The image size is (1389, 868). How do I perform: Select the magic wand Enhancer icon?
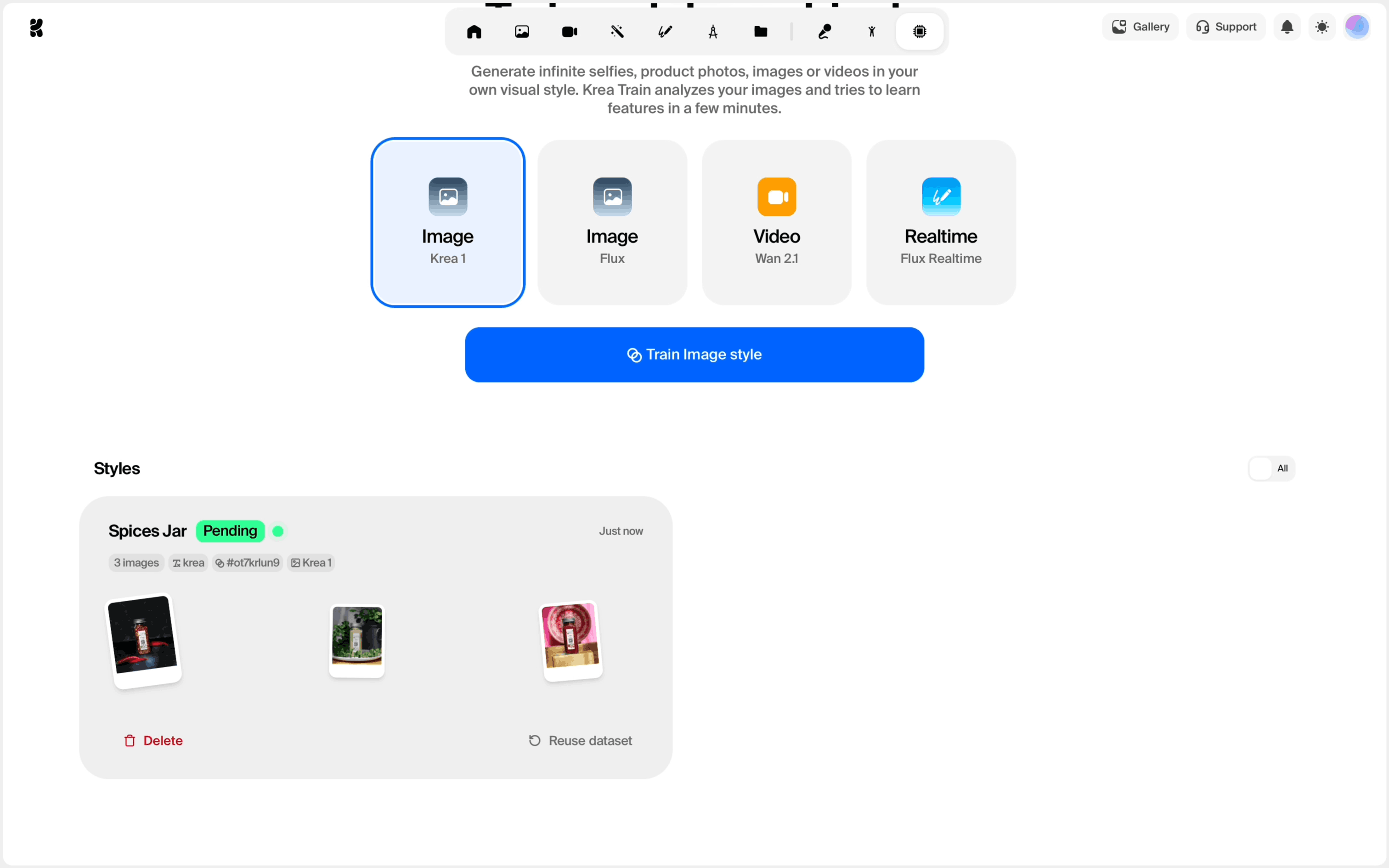(618, 32)
